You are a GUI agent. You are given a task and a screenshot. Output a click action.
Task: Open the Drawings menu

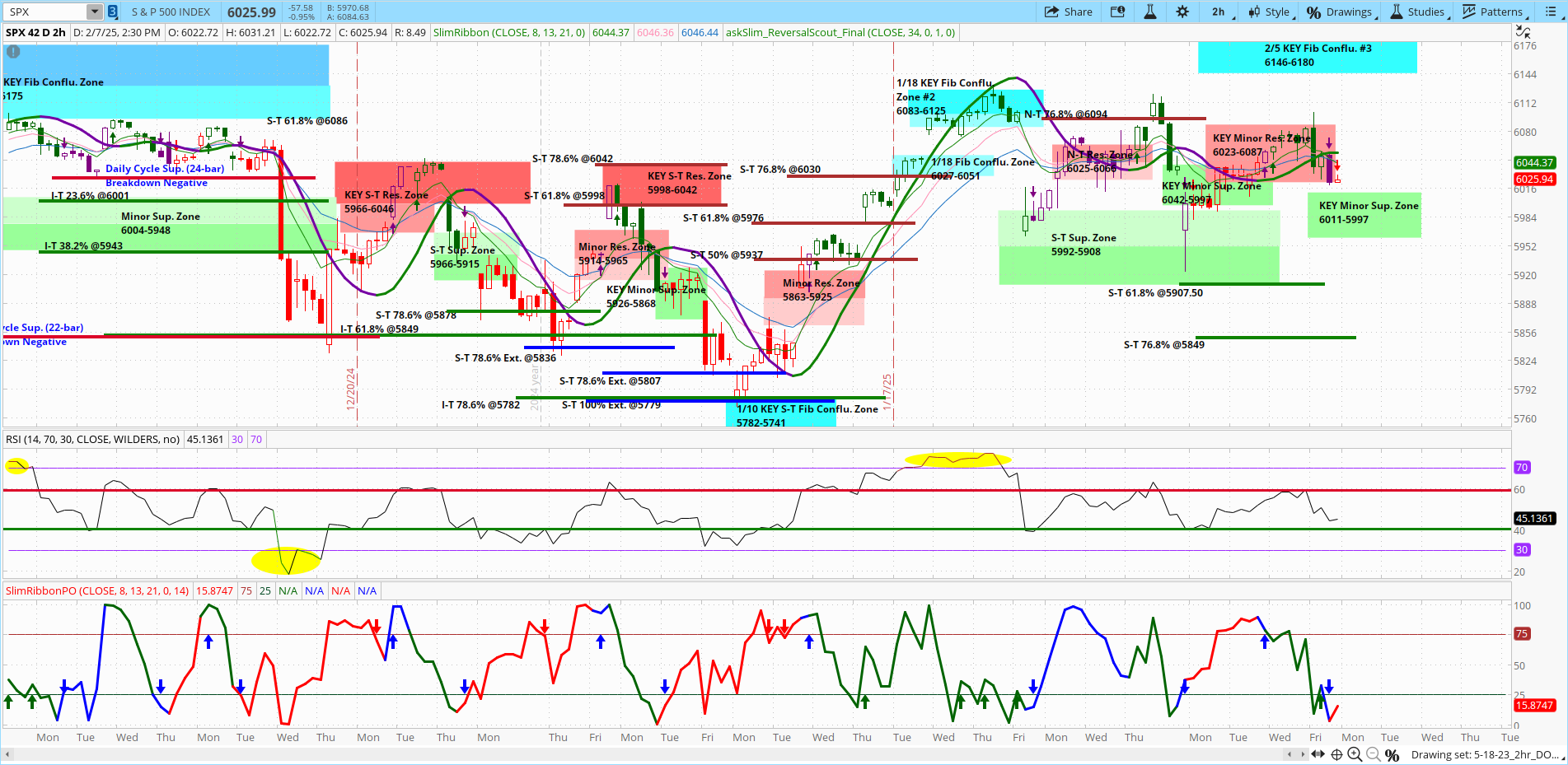(x=1341, y=12)
